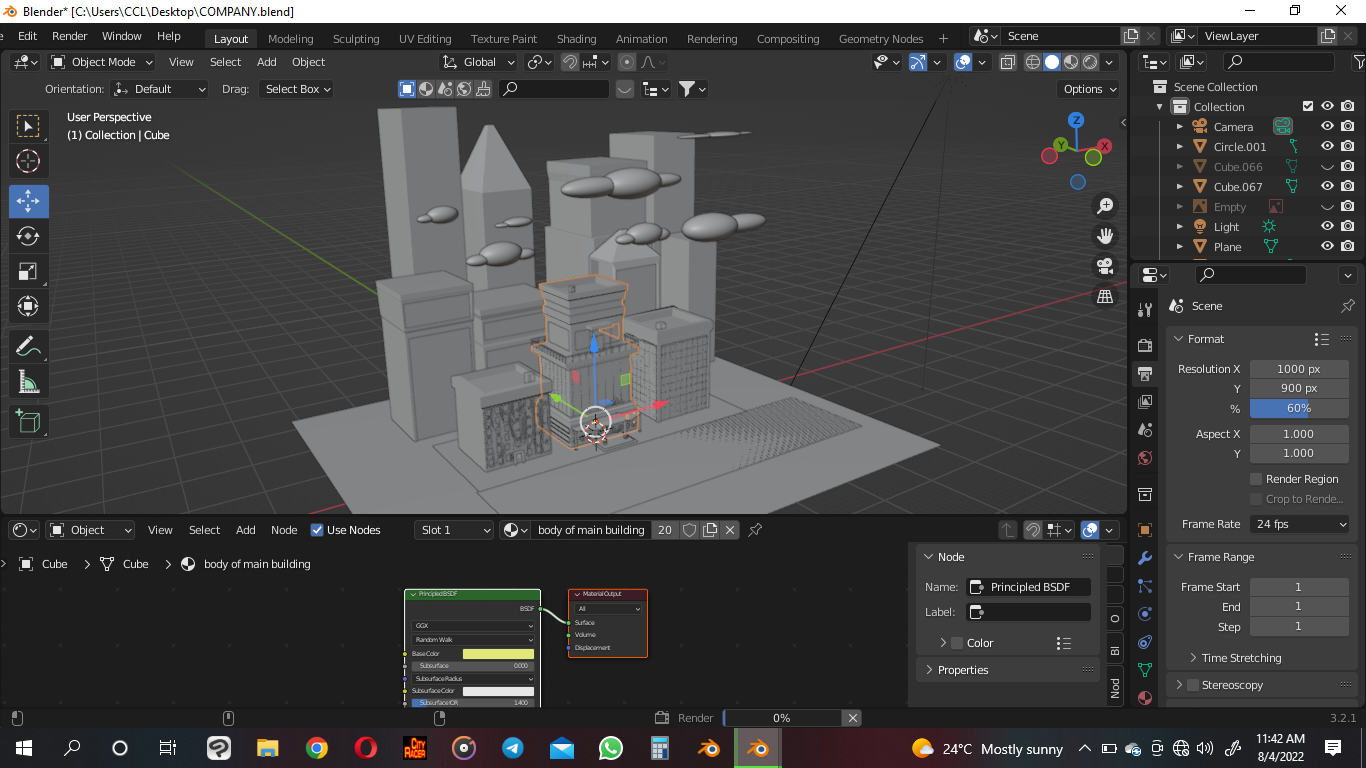Open the Output properties tab

[x=1145, y=374]
